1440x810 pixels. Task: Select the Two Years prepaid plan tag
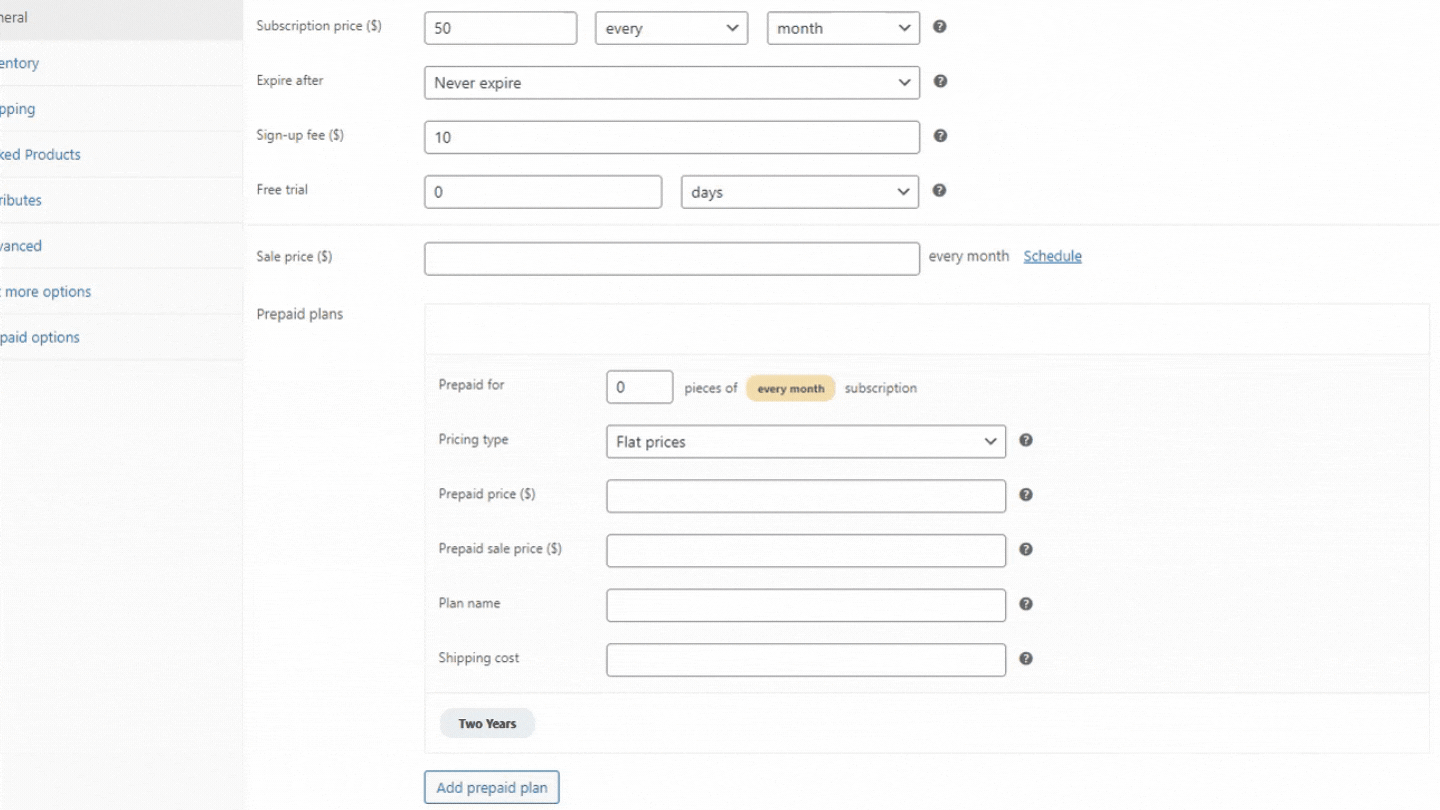487,724
